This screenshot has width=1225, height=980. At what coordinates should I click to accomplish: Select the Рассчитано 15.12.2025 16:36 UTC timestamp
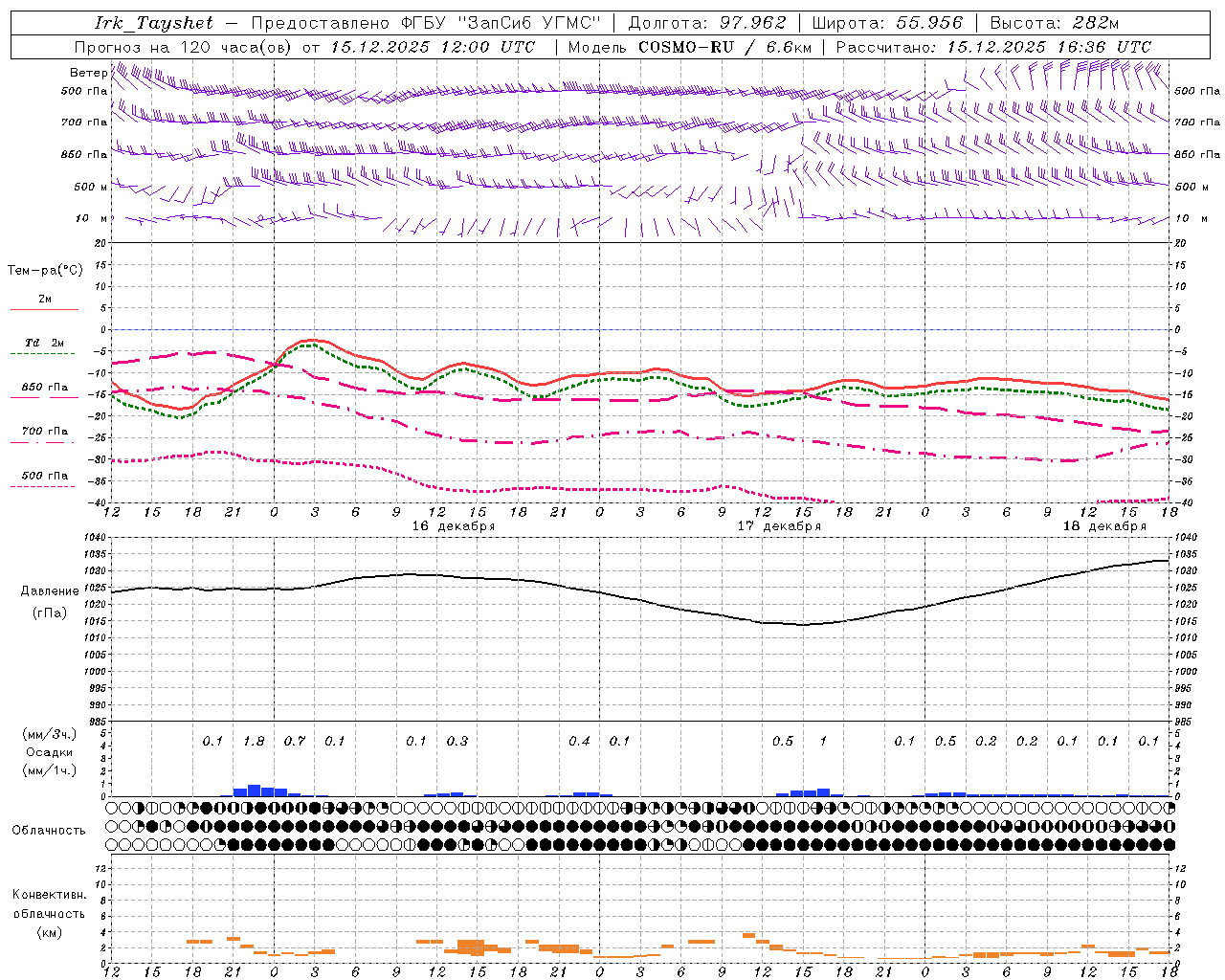click(x=993, y=47)
